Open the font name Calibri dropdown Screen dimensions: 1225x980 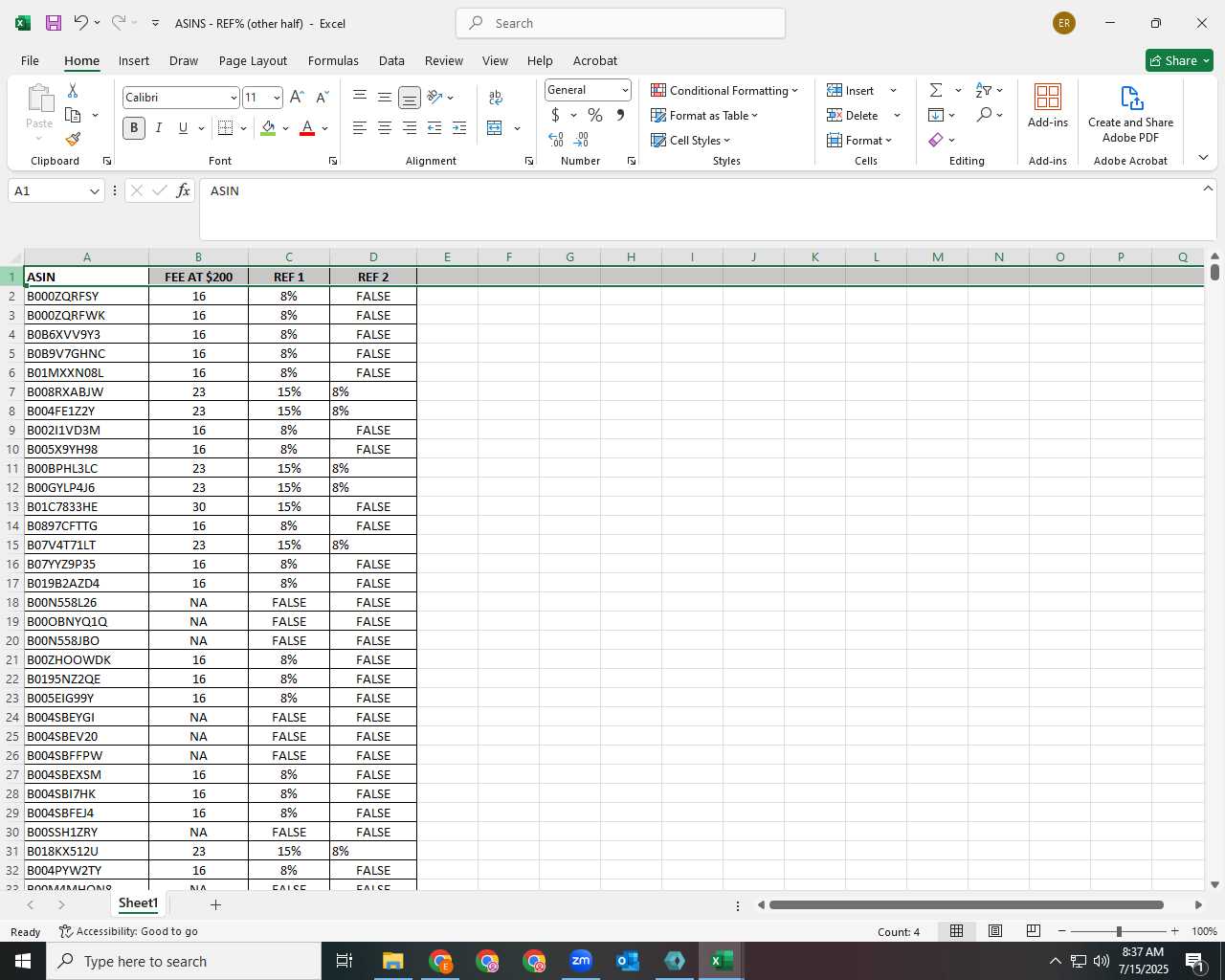coord(234,98)
